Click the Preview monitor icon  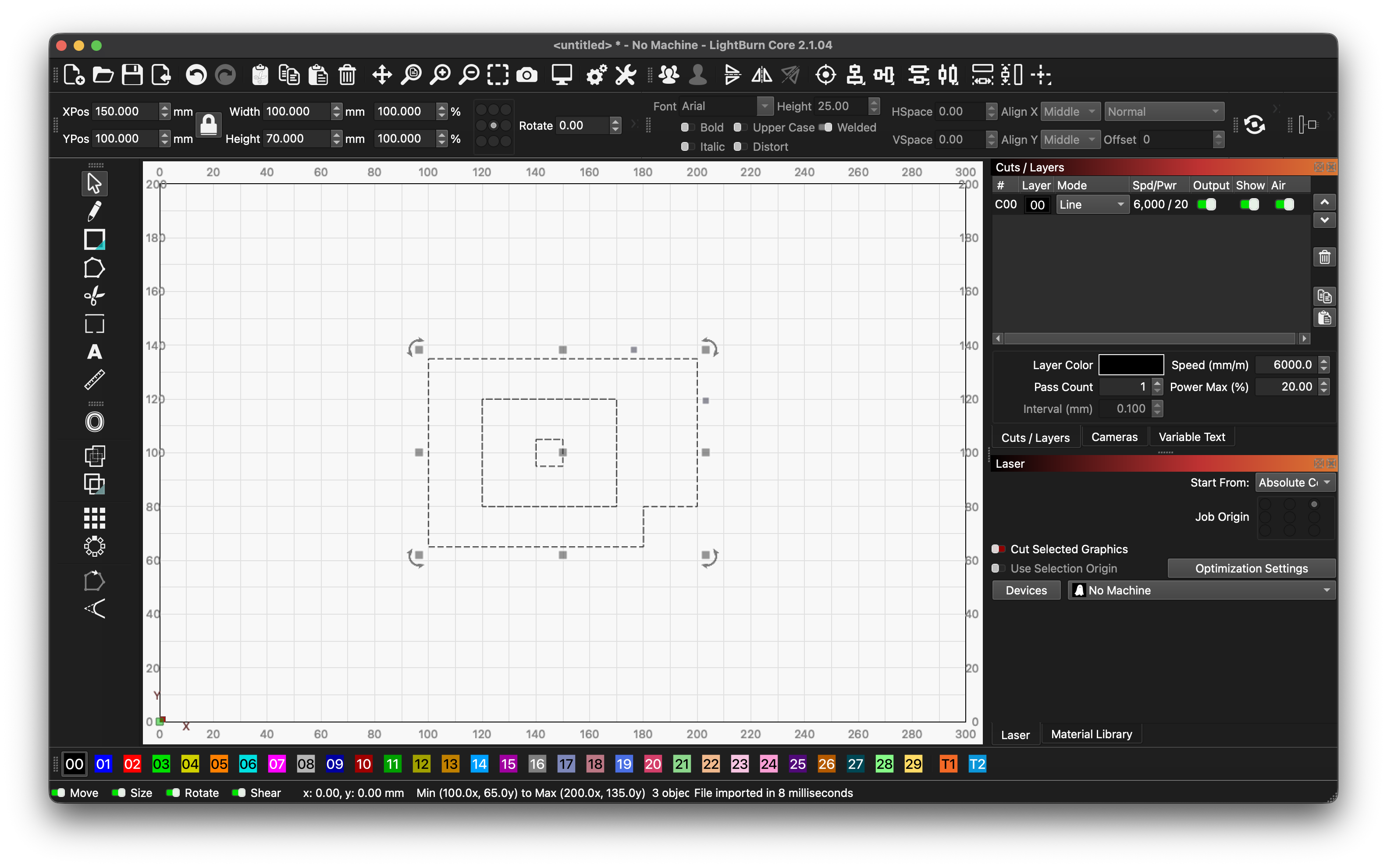[562, 75]
